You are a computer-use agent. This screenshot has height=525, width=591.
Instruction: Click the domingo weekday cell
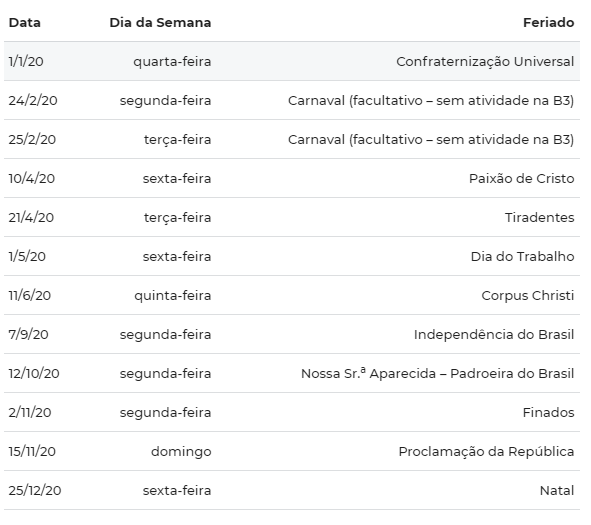tap(181, 452)
